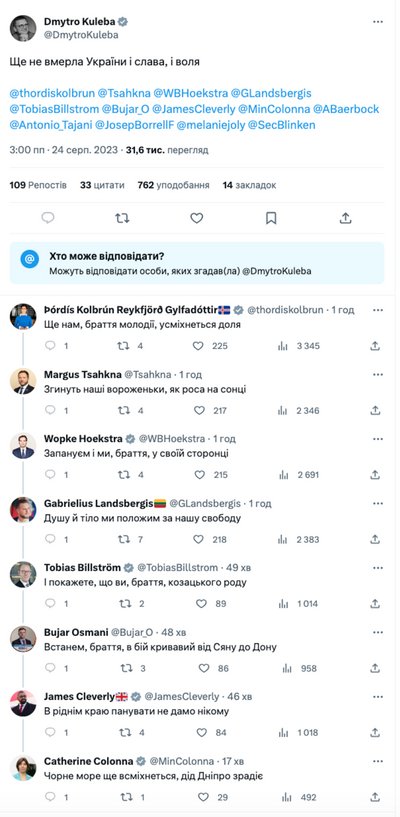Open Catherine Colonna's profile avatar

click(23, 768)
